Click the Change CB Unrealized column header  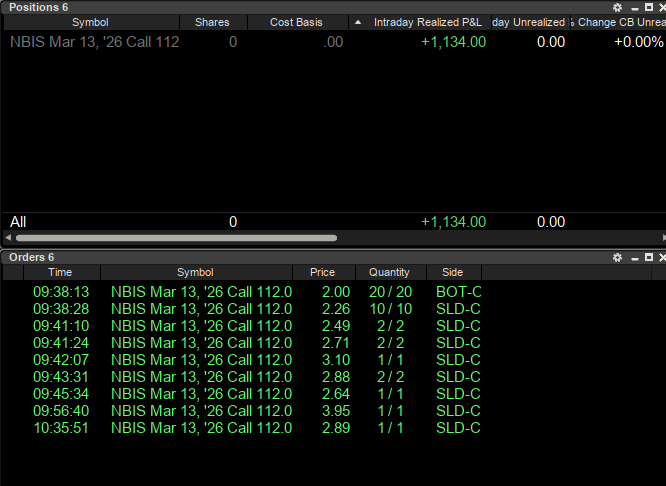tap(618, 22)
